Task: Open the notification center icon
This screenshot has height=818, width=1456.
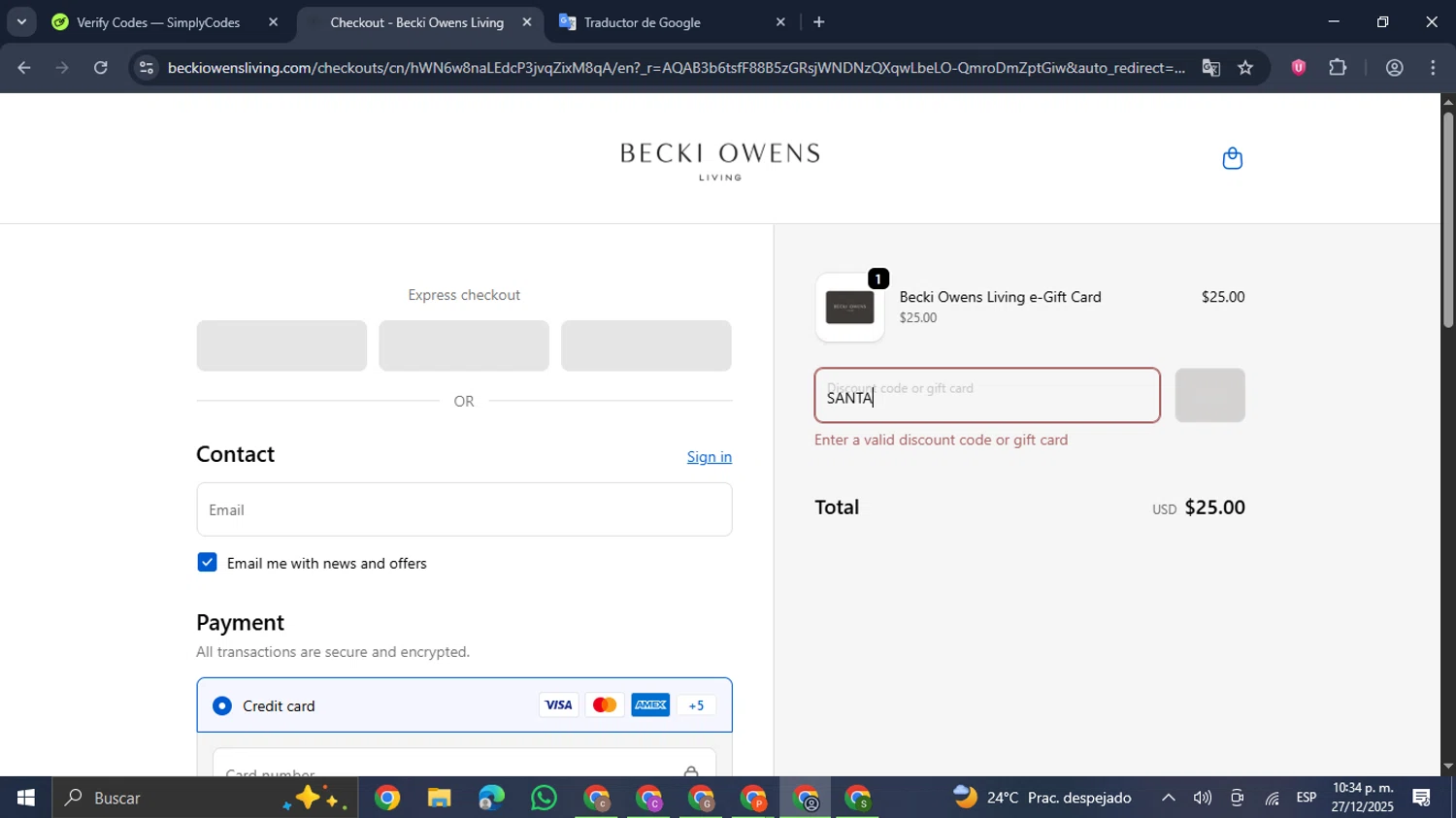Action: (1422, 798)
